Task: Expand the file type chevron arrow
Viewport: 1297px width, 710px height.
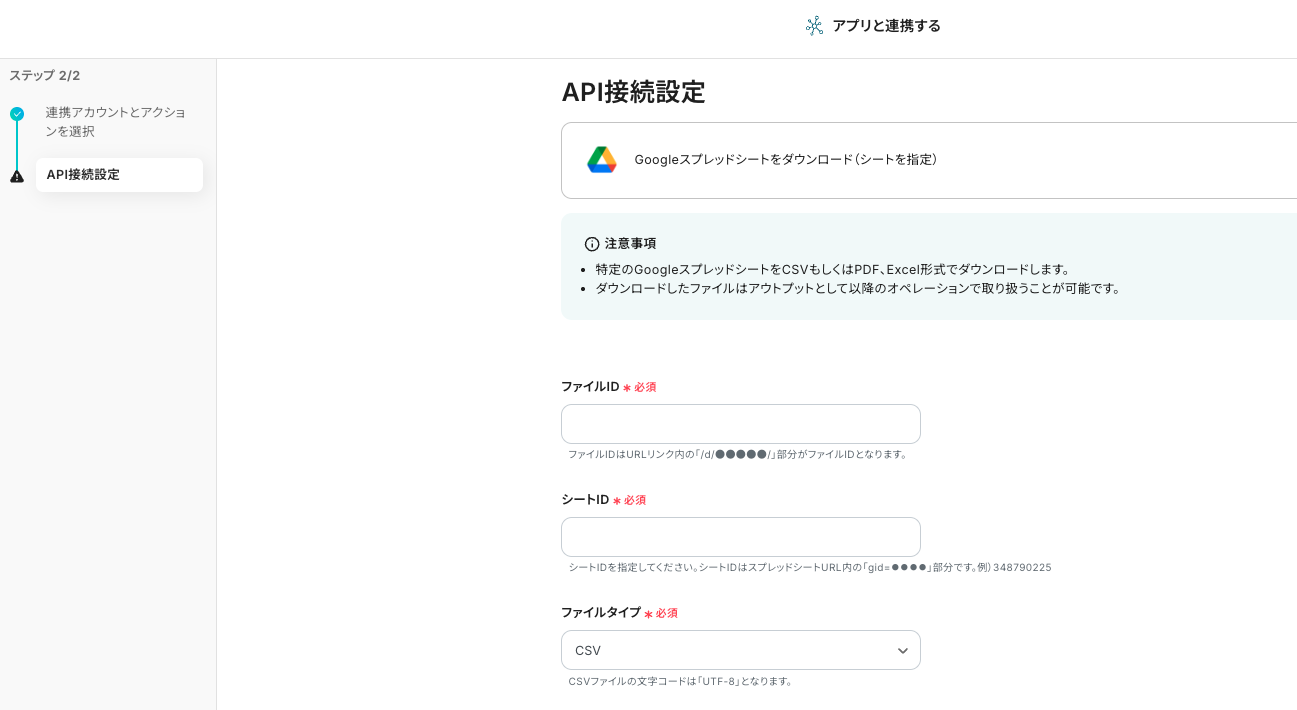Action: tap(902, 651)
